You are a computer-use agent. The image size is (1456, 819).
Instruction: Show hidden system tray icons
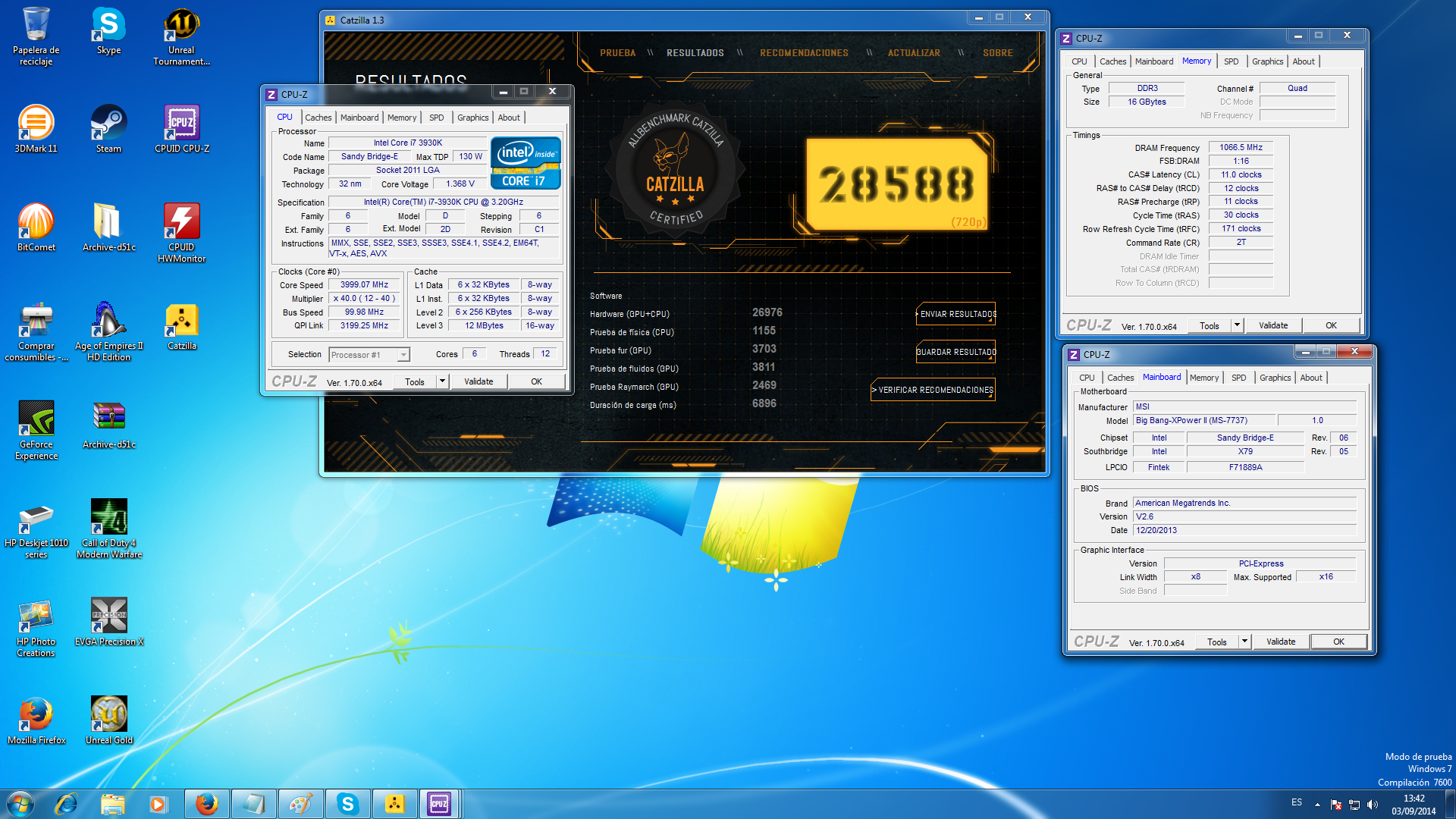coord(1317,805)
